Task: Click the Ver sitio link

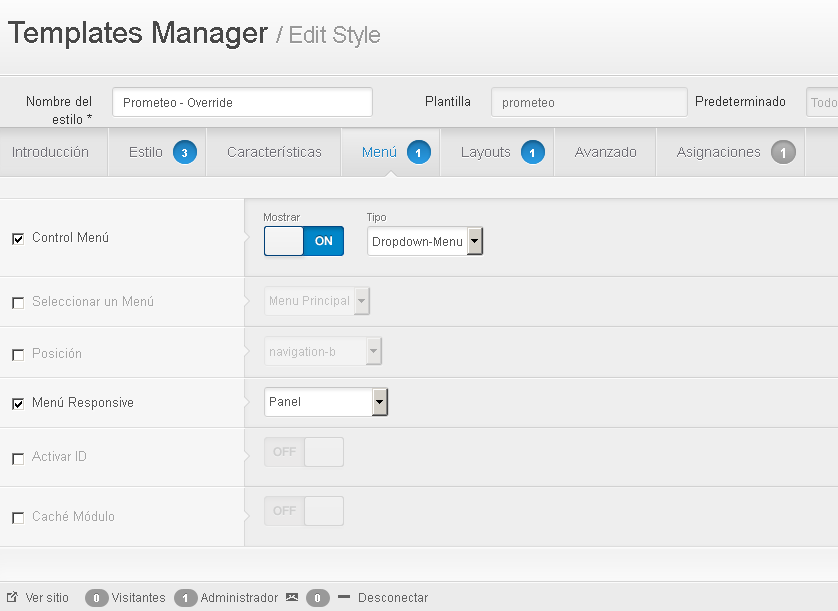Action: tap(47, 598)
